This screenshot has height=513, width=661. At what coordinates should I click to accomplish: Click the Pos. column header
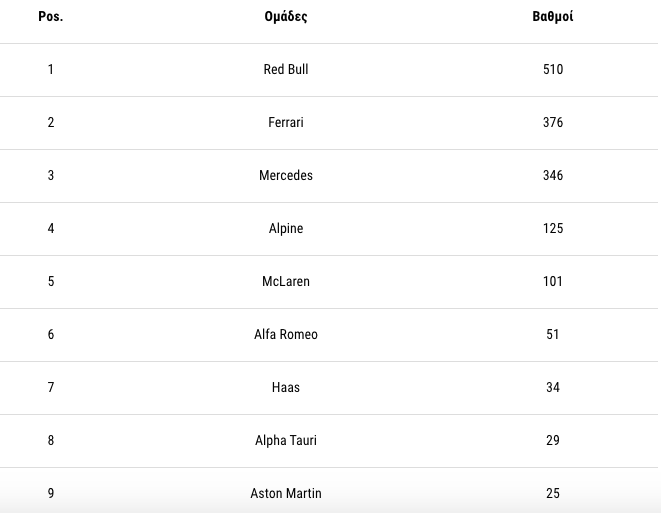click(x=50, y=17)
